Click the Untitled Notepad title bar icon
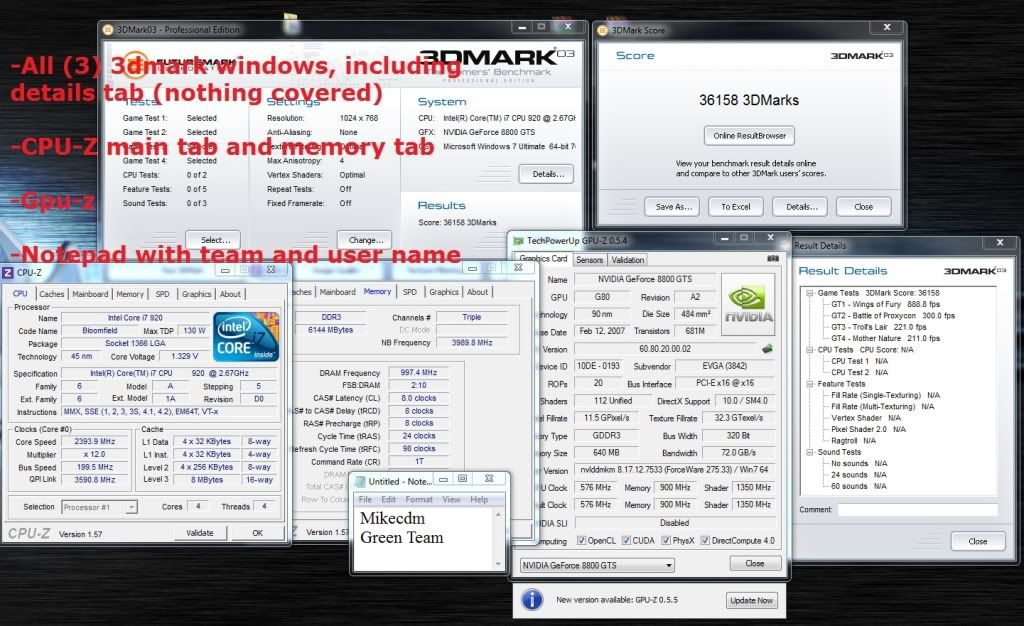The height and width of the screenshot is (626, 1024). [359, 481]
